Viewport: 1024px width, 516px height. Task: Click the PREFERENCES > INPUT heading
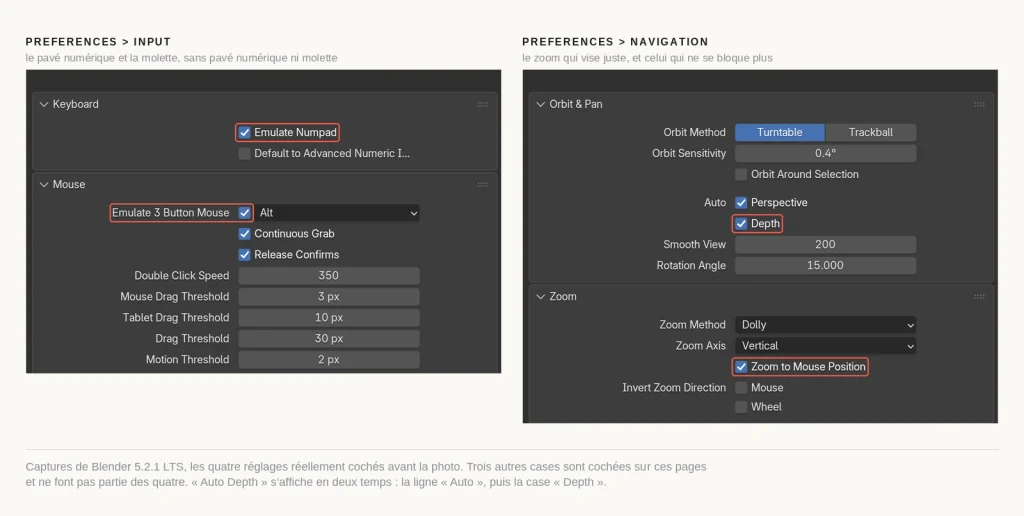99,42
